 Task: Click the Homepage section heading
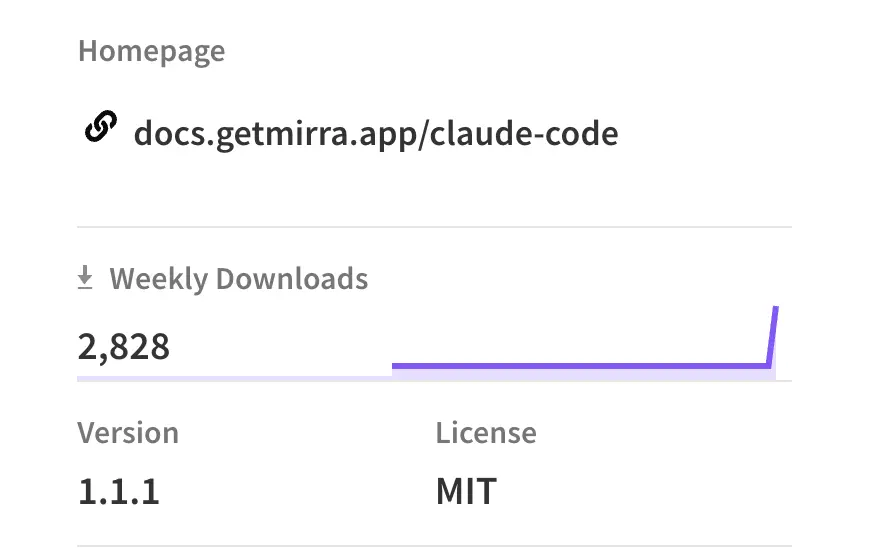151,51
